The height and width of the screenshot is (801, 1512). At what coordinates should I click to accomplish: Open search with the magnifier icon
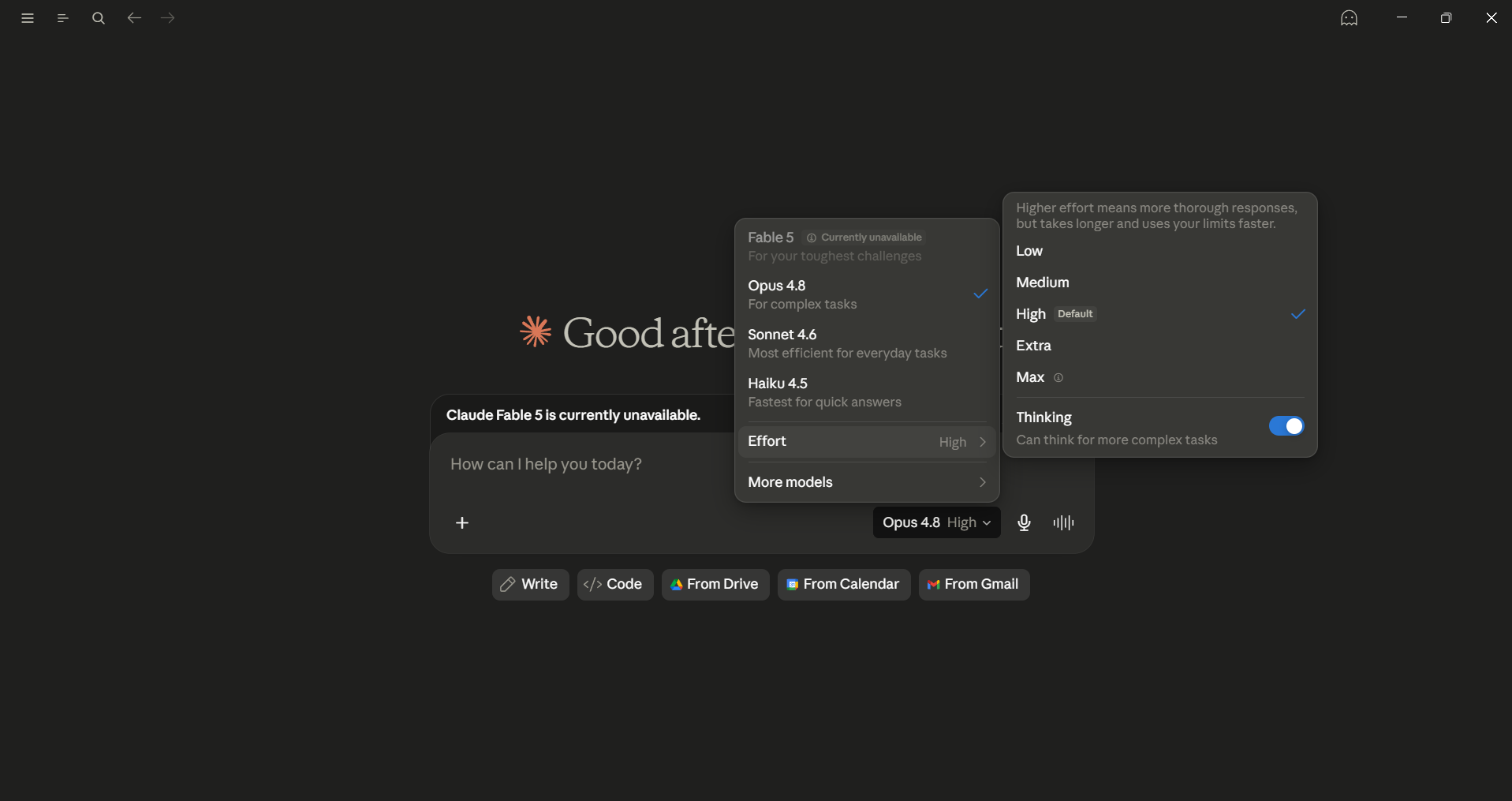click(99, 18)
